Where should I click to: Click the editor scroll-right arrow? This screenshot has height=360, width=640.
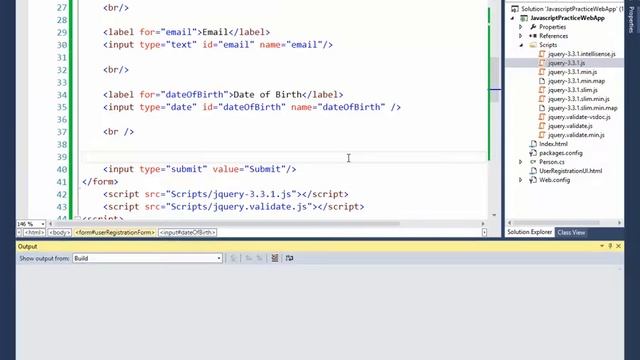point(483,224)
